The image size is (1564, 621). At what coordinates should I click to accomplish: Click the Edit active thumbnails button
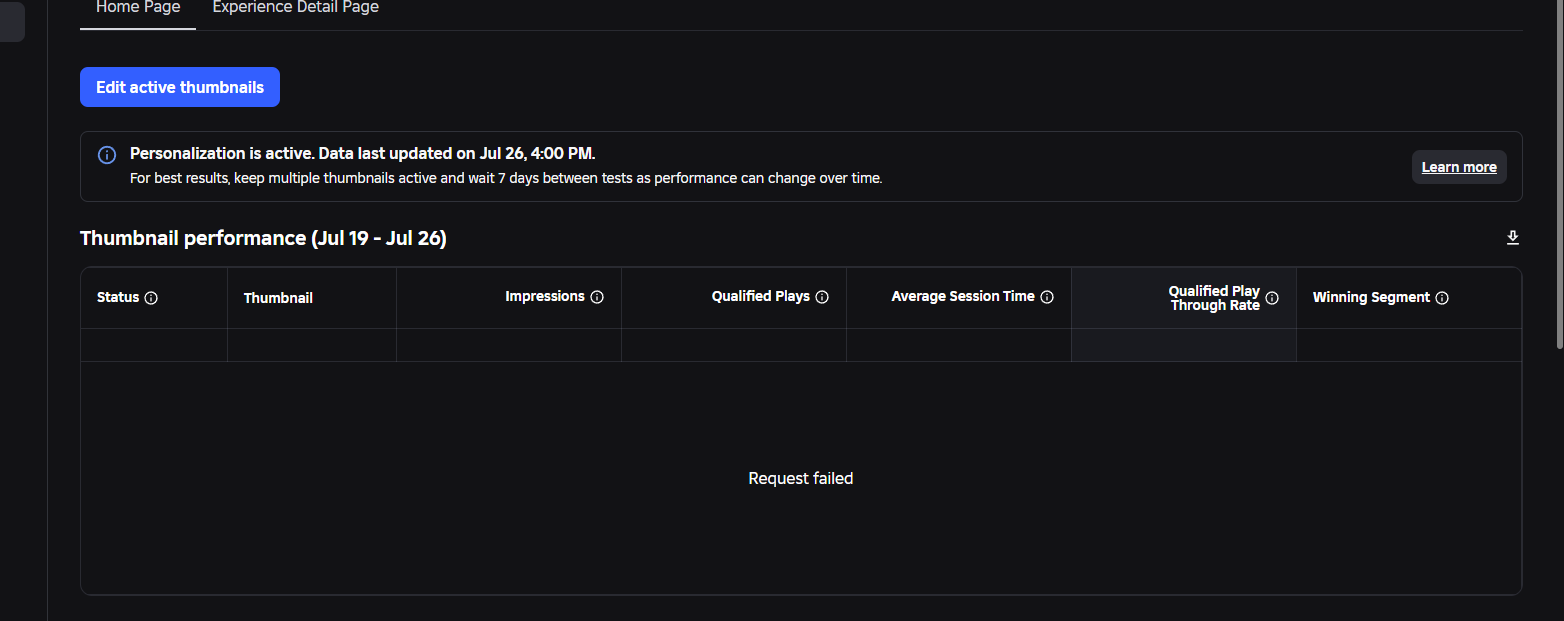(x=180, y=87)
